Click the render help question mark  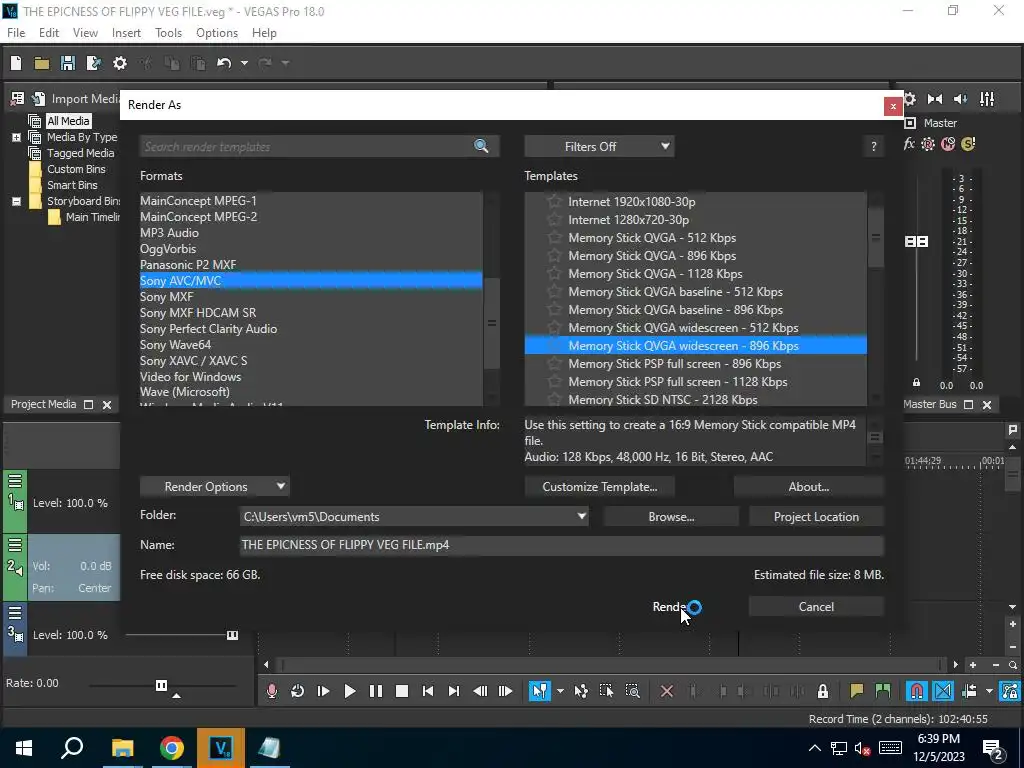coord(873,147)
